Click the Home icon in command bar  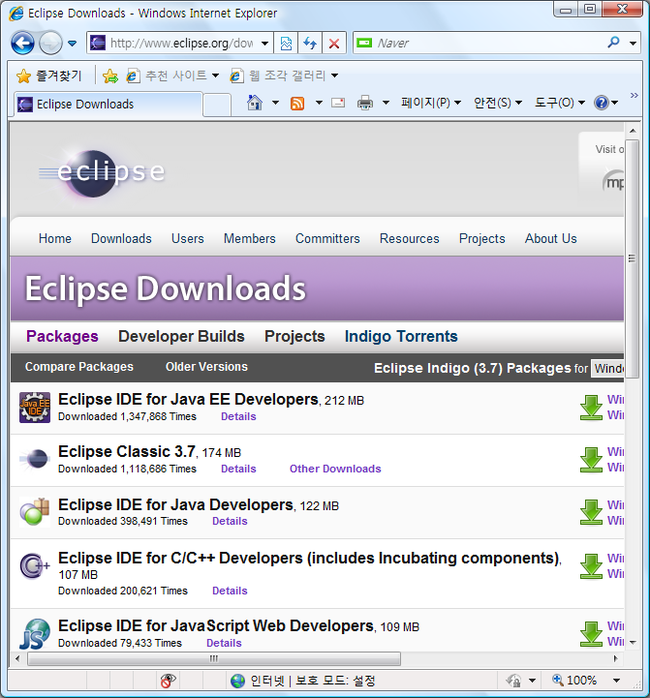tap(255, 103)
